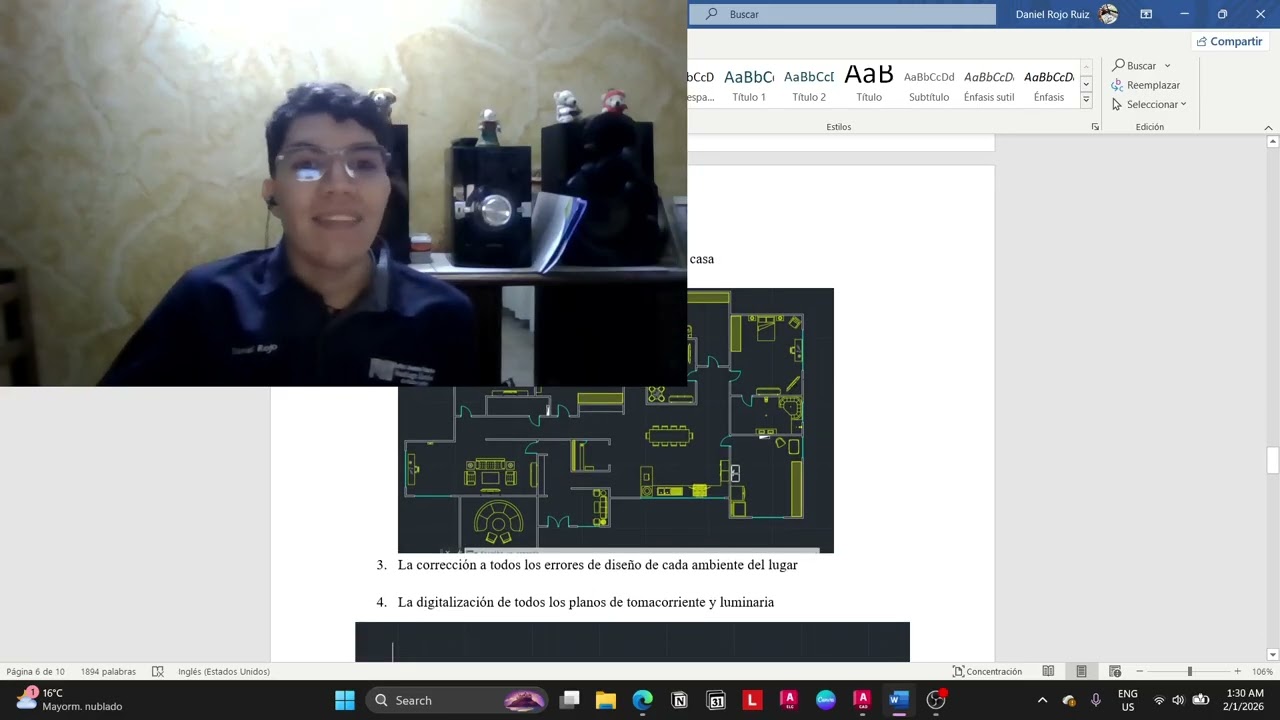Screen dimensions: 1280x720
Task: Open Task View on taskbar
Action: point(570,700)
